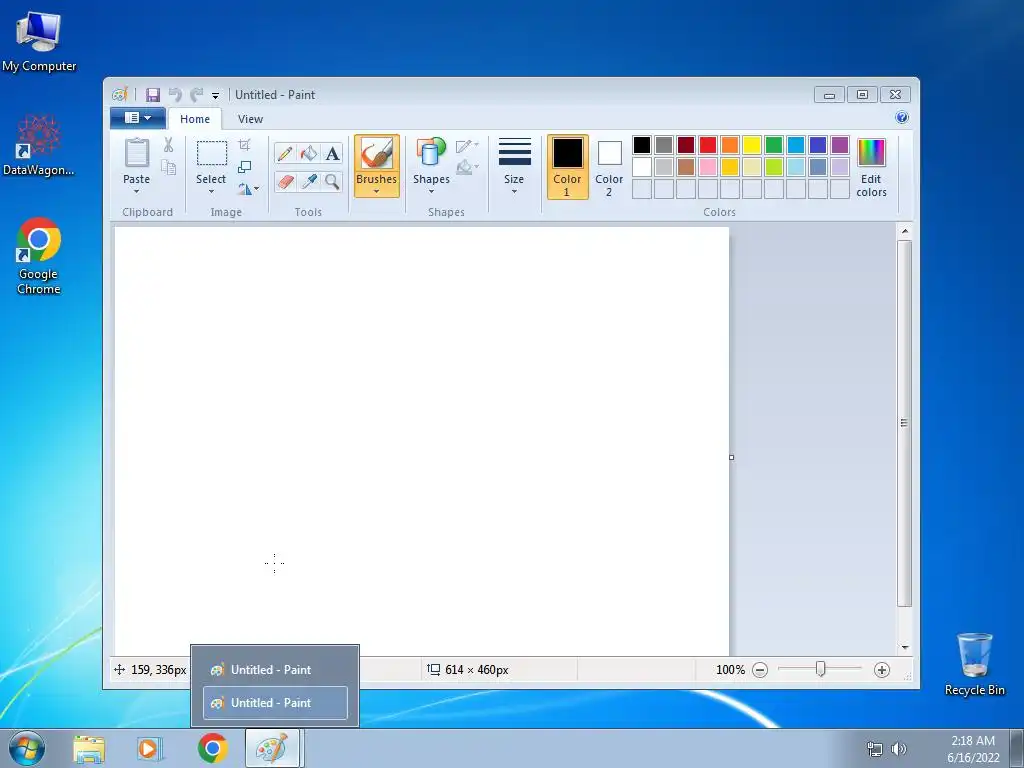Open the Size line thickness dropdown
Viewport: 1024px width, 768px height.
[x=514, y=167]
